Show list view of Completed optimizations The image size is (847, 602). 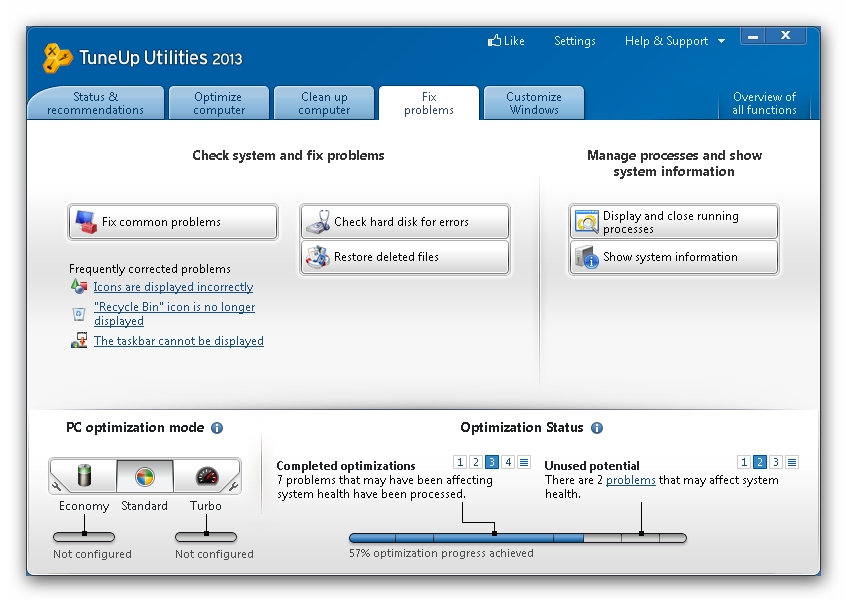click(x=524, y=462)
